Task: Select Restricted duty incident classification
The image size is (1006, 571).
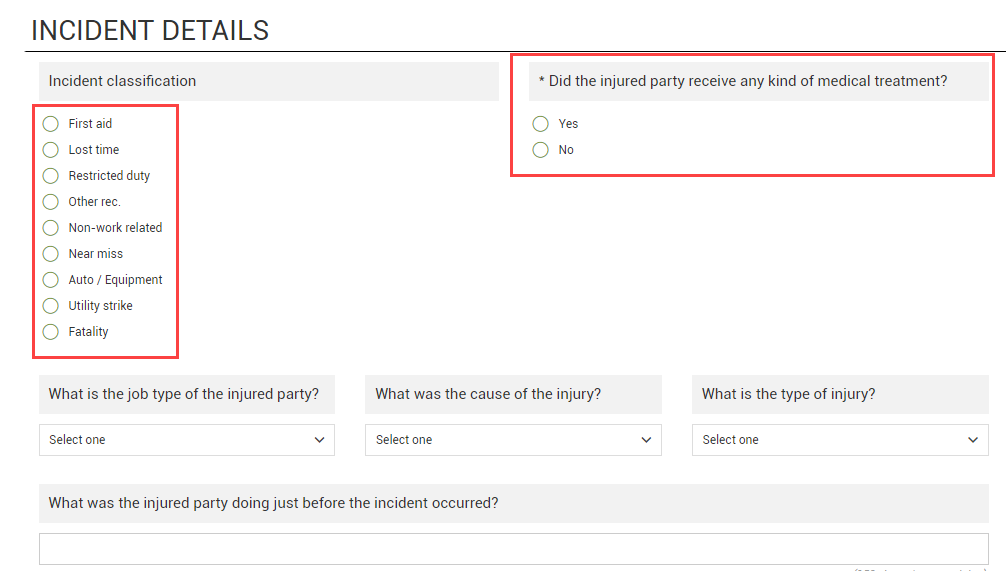Action: (x=51, y=176)
